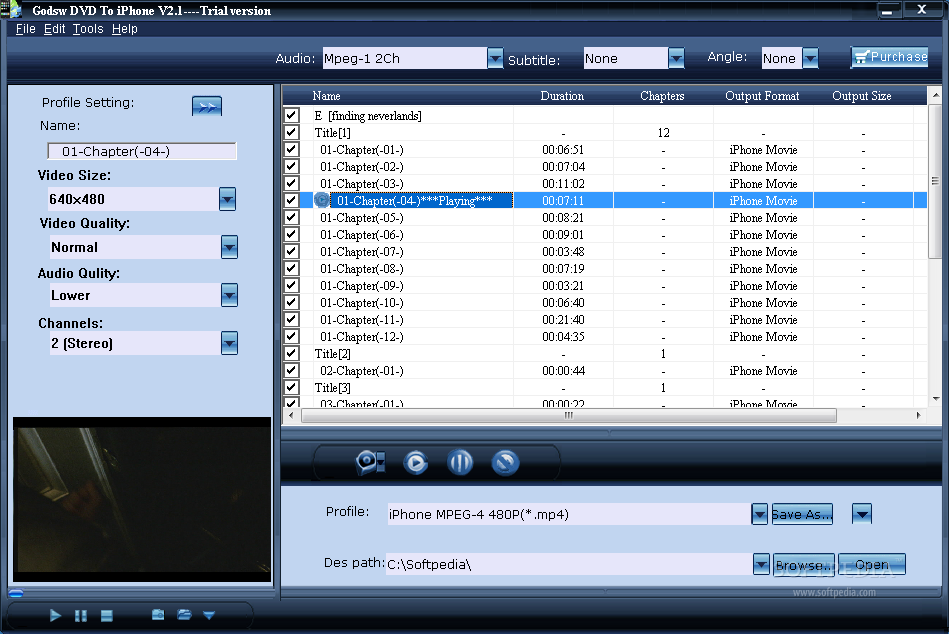The width and height of the screenshot is (949, 634).
Task: Uncheck the 01-Chapter(-11-) checkbox
Action: tap(292, 319)
